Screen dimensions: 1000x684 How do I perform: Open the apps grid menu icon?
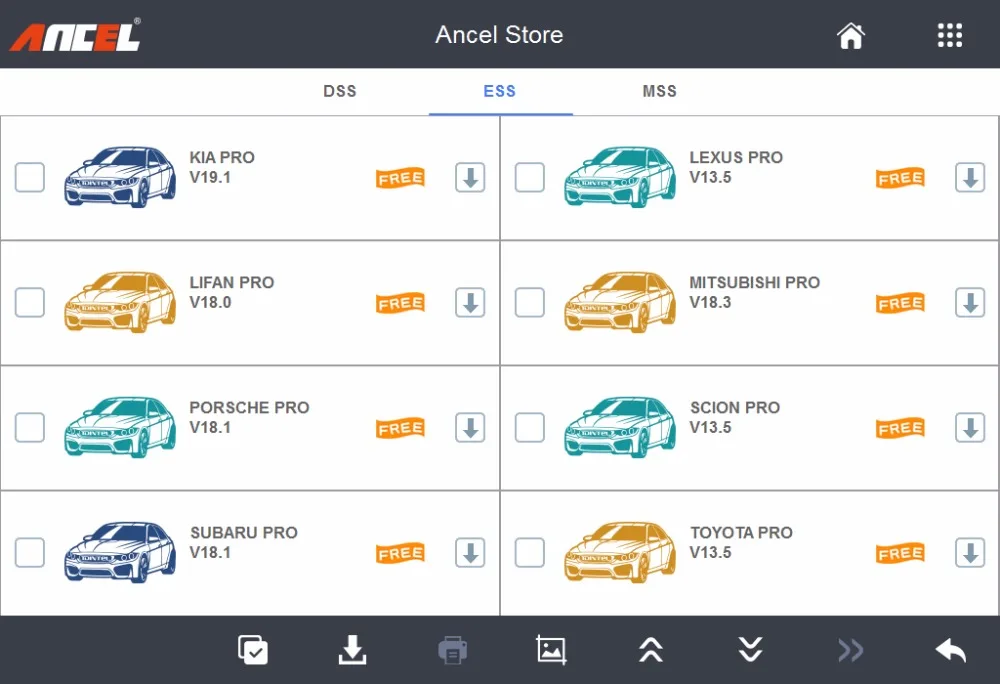(950, 35)
